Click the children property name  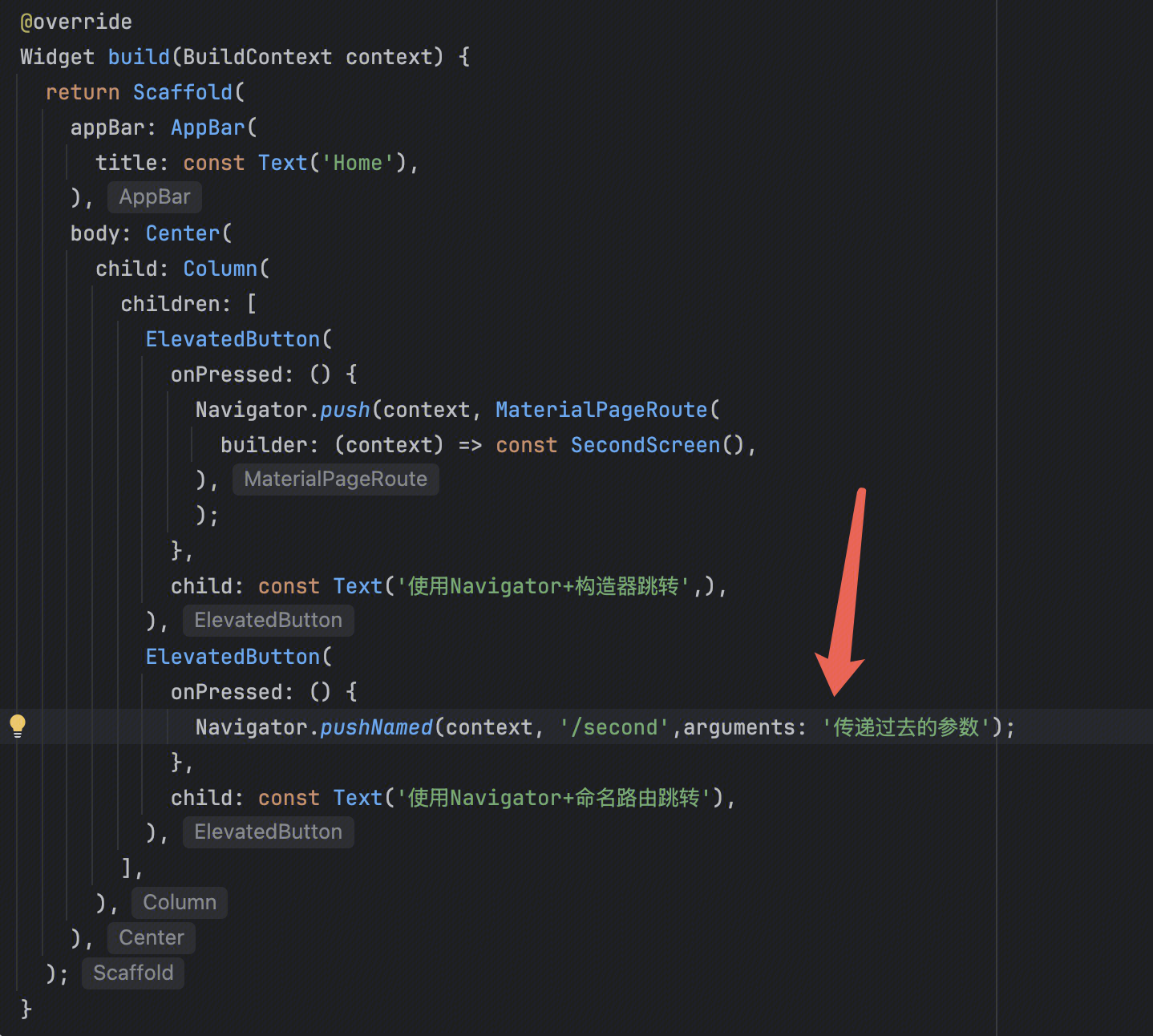tap(169, 304)
